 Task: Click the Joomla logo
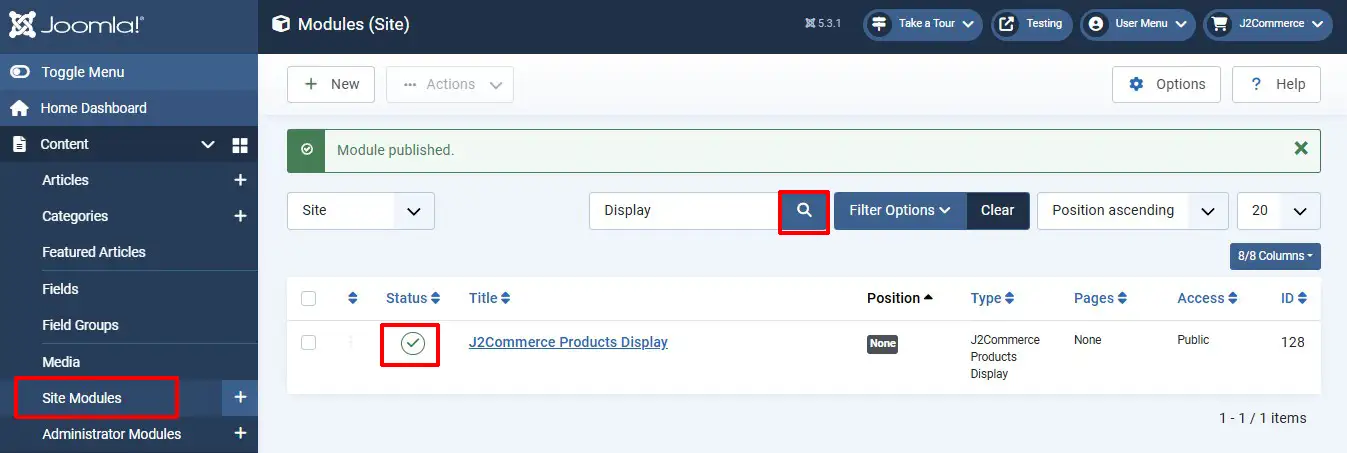tap(78, 24)
